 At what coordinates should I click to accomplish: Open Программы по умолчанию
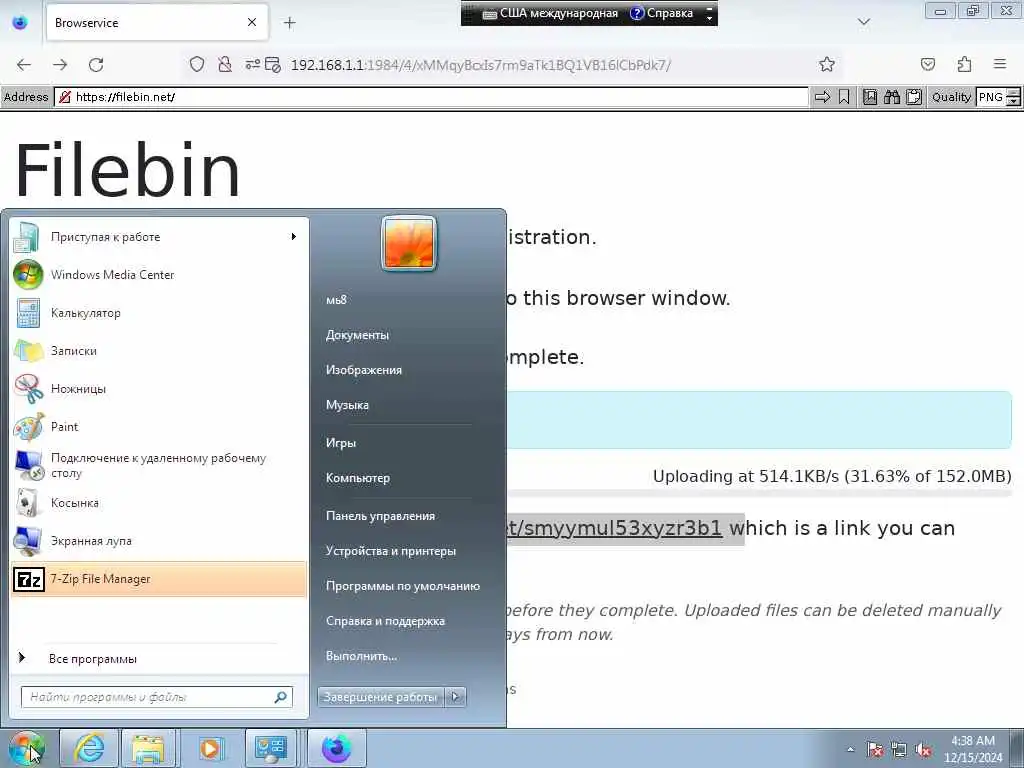point(403,586)
